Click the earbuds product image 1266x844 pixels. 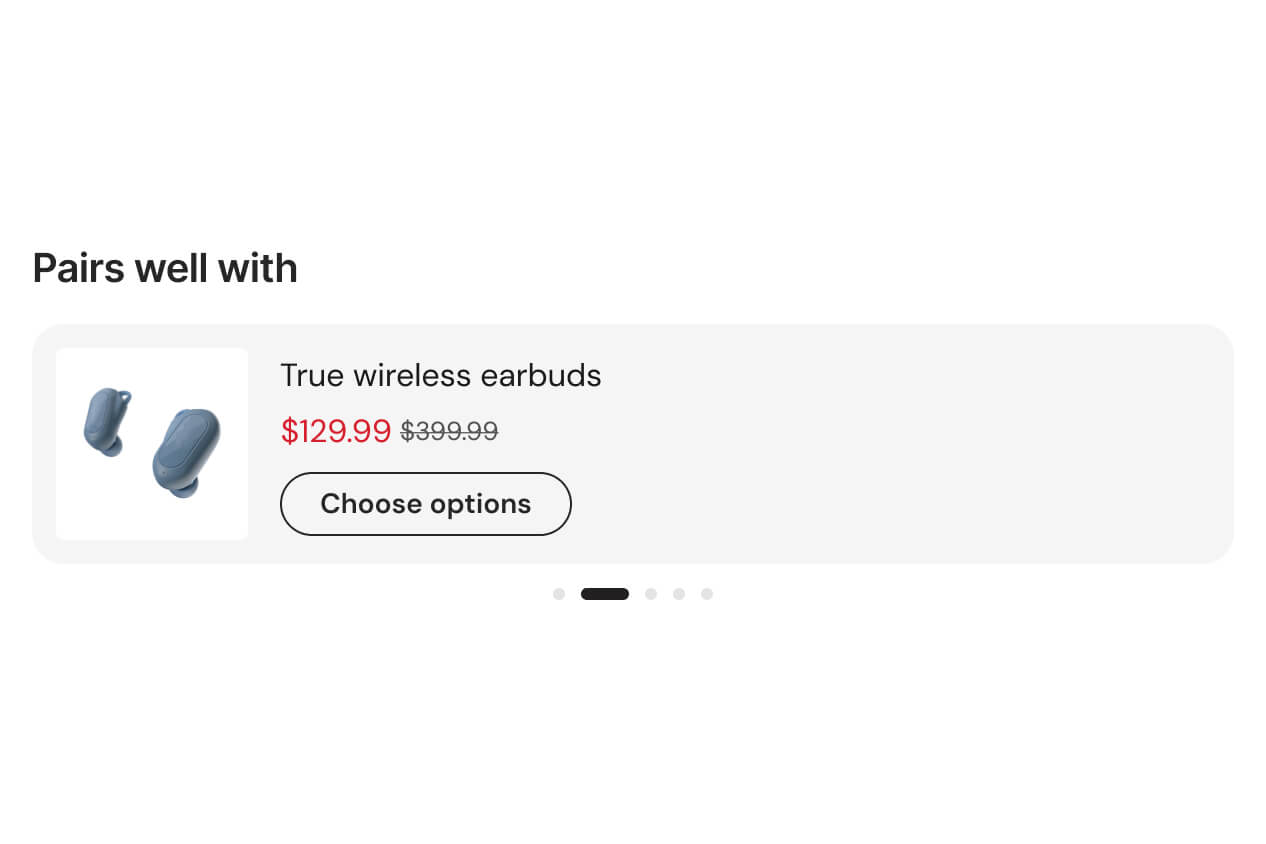click(152, 444)
